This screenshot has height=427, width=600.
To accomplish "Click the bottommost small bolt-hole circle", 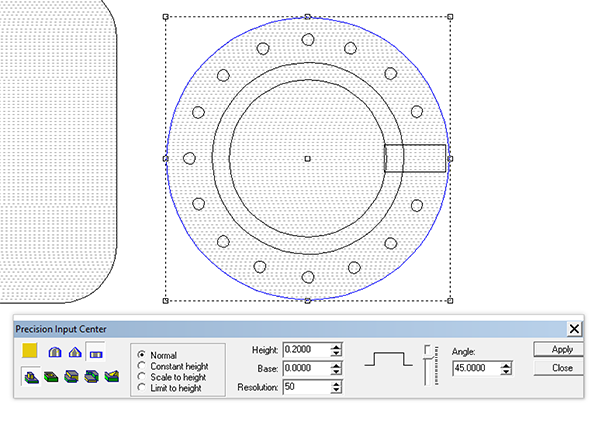I will (x=308, y=277).
